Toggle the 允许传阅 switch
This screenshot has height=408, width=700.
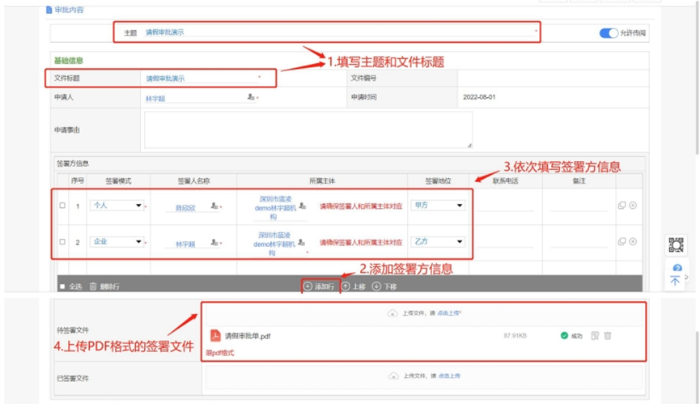click(x=608, y=33)
